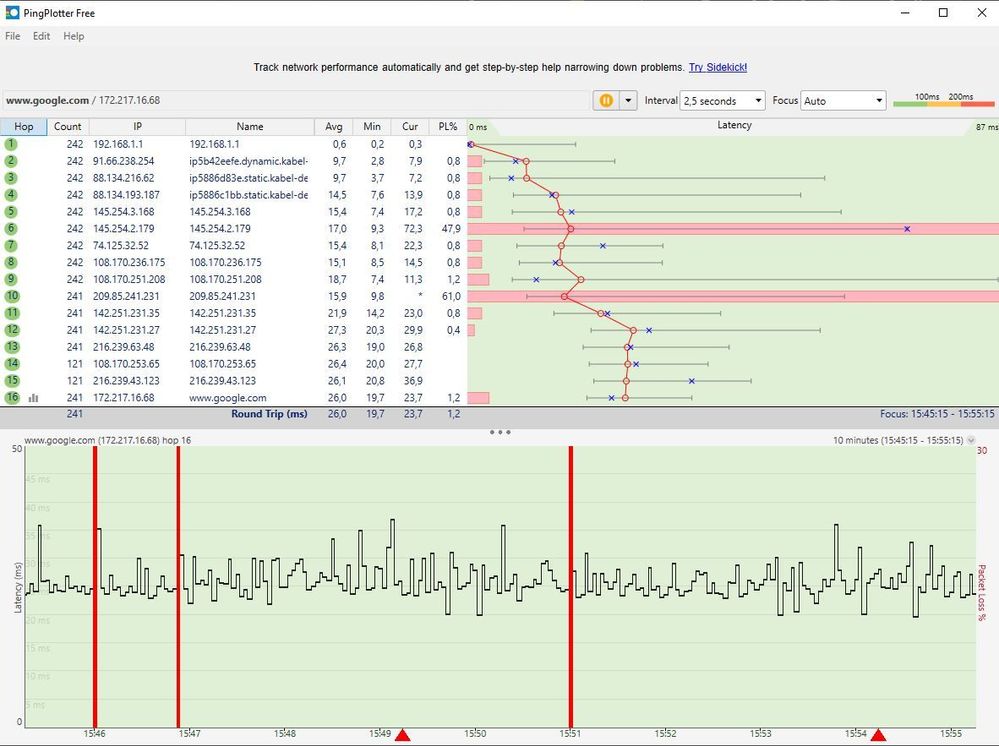Click the 100ms 200ms latency color legend
Viewport: 999px width, 746px height.
pyautogui.click(x=944, y=100)
